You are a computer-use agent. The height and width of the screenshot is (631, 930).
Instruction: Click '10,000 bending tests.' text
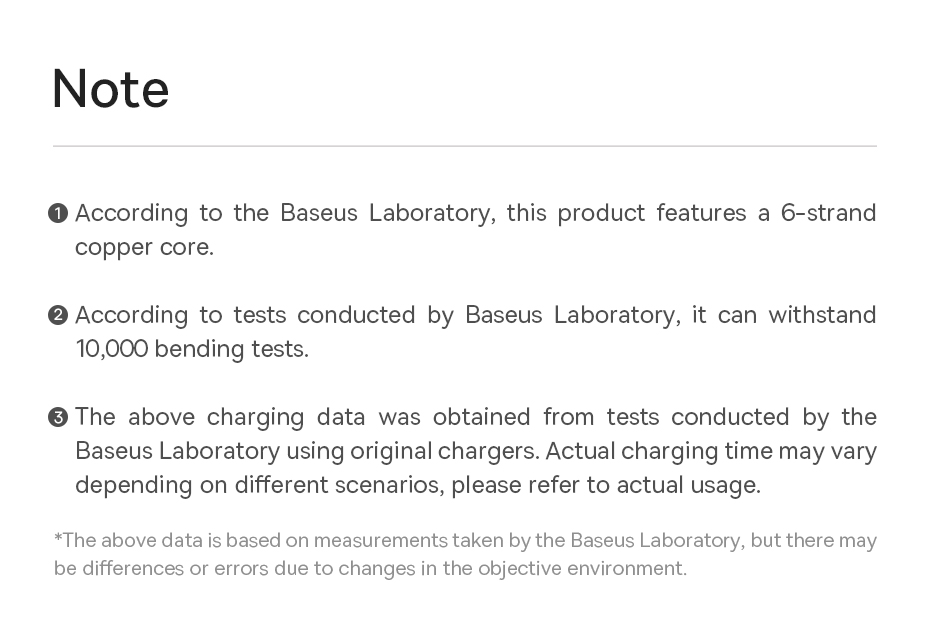[192, 349]
